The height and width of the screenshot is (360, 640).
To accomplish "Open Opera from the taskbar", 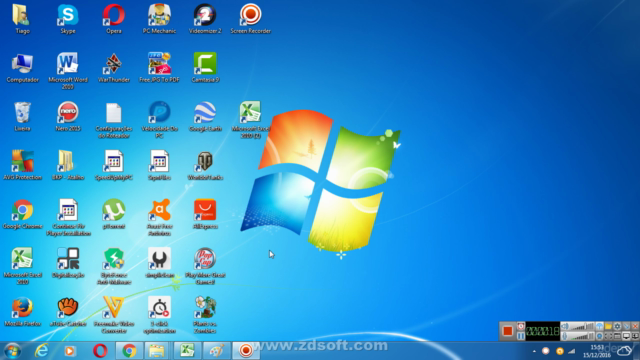I will click(100, 351).
